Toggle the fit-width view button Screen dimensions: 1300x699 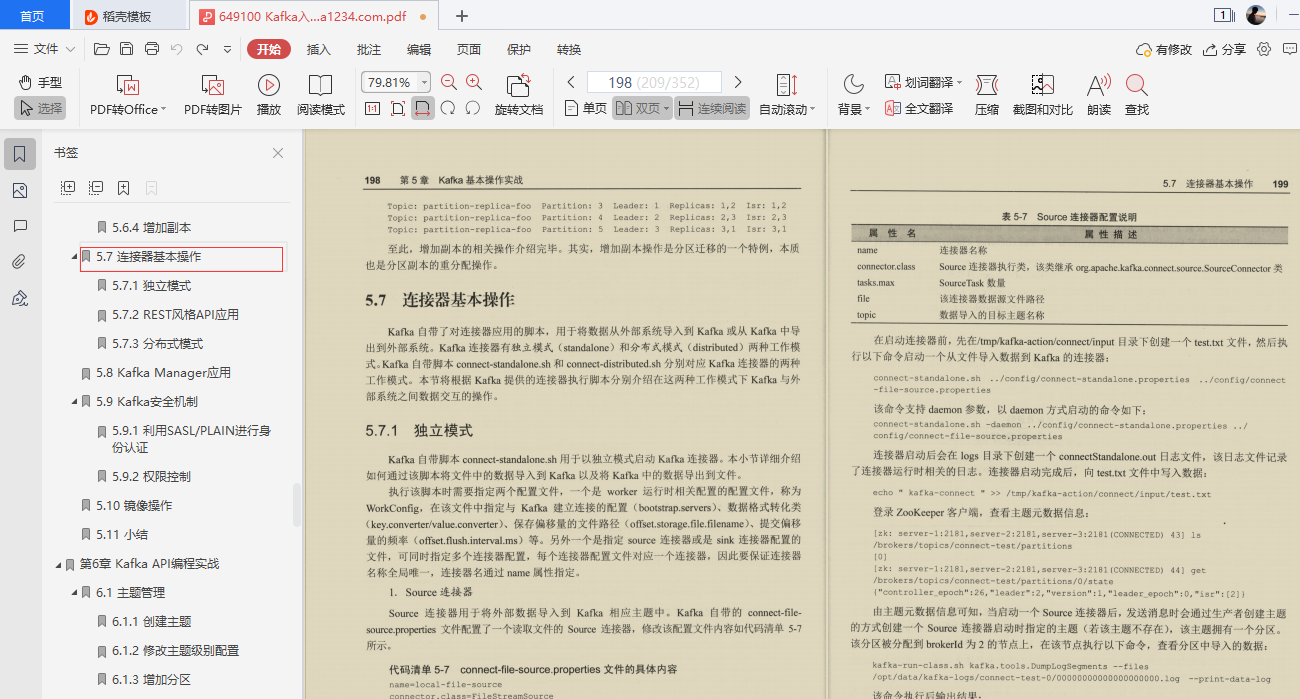(x=423, y=108)
